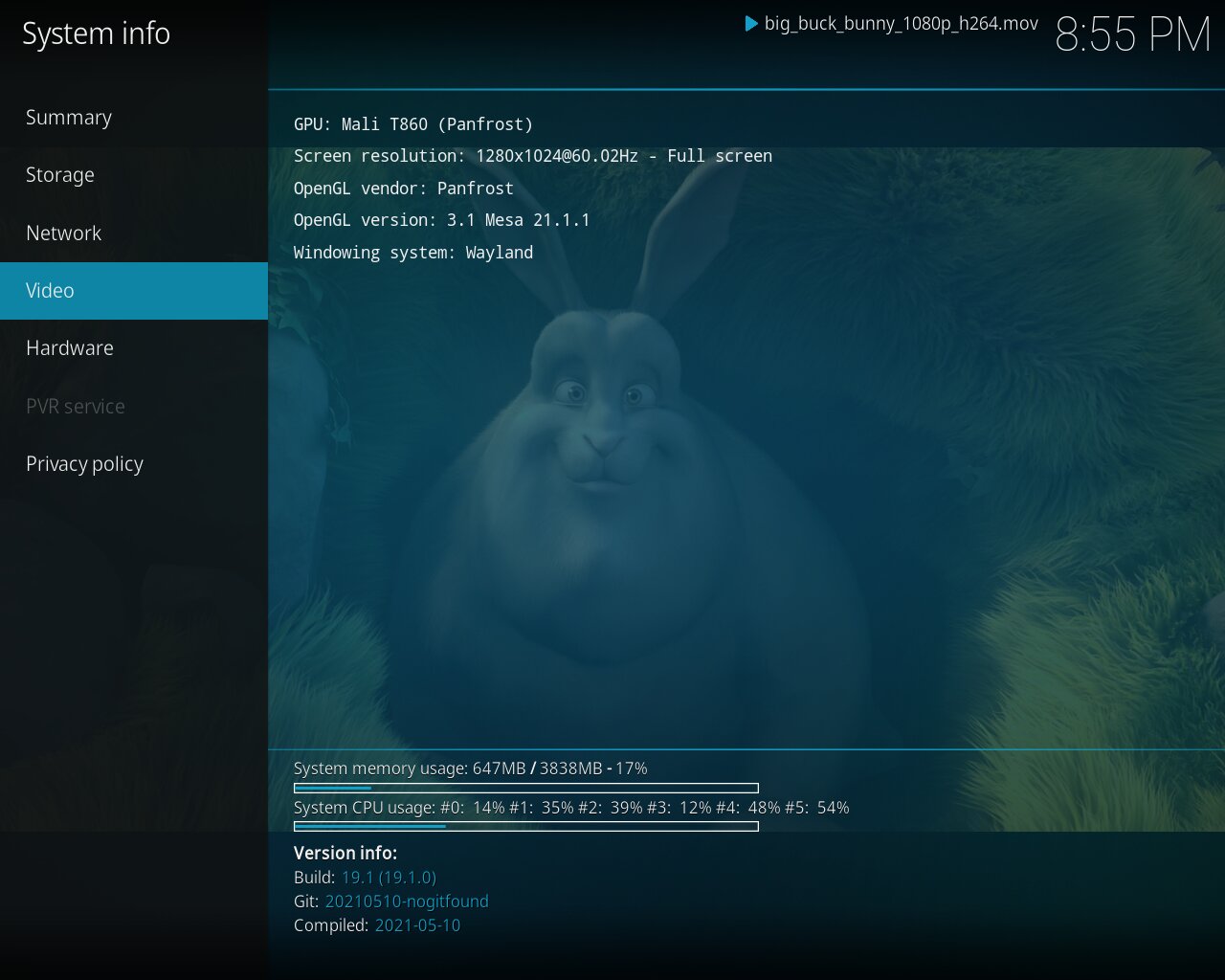Screen dimensions: 1225x980
Task: Select the highlighted Video section
Action: [x=50, y=290]
